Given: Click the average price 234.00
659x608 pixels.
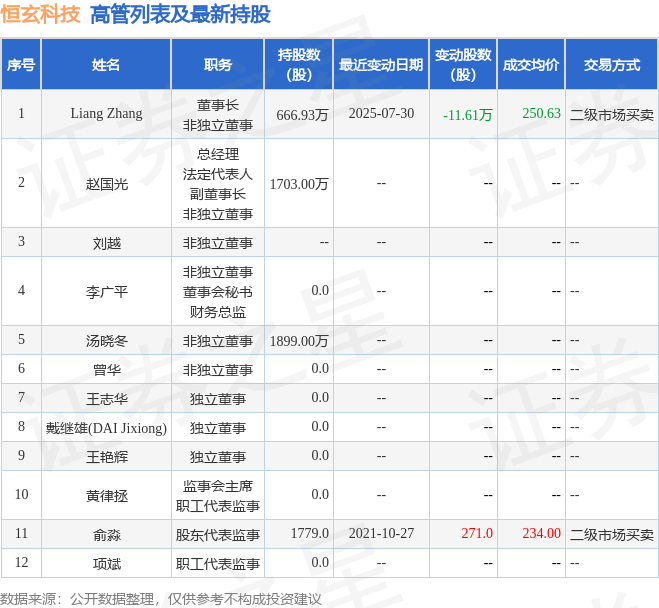Looking at the screenshot, I should (541, 533).
